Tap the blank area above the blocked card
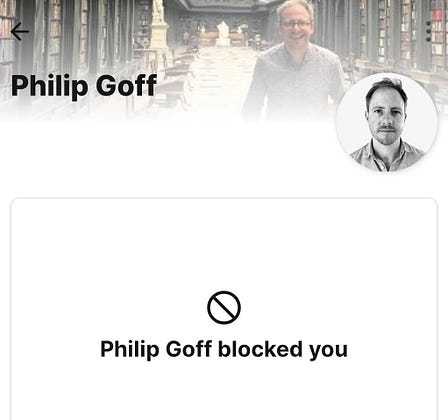448x420 pixels. (x=167, y=160)
